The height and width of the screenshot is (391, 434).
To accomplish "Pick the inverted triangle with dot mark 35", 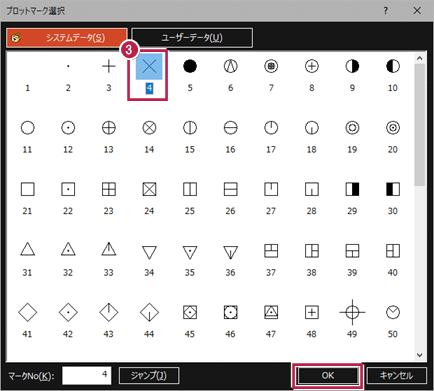I will pos(190,252).
